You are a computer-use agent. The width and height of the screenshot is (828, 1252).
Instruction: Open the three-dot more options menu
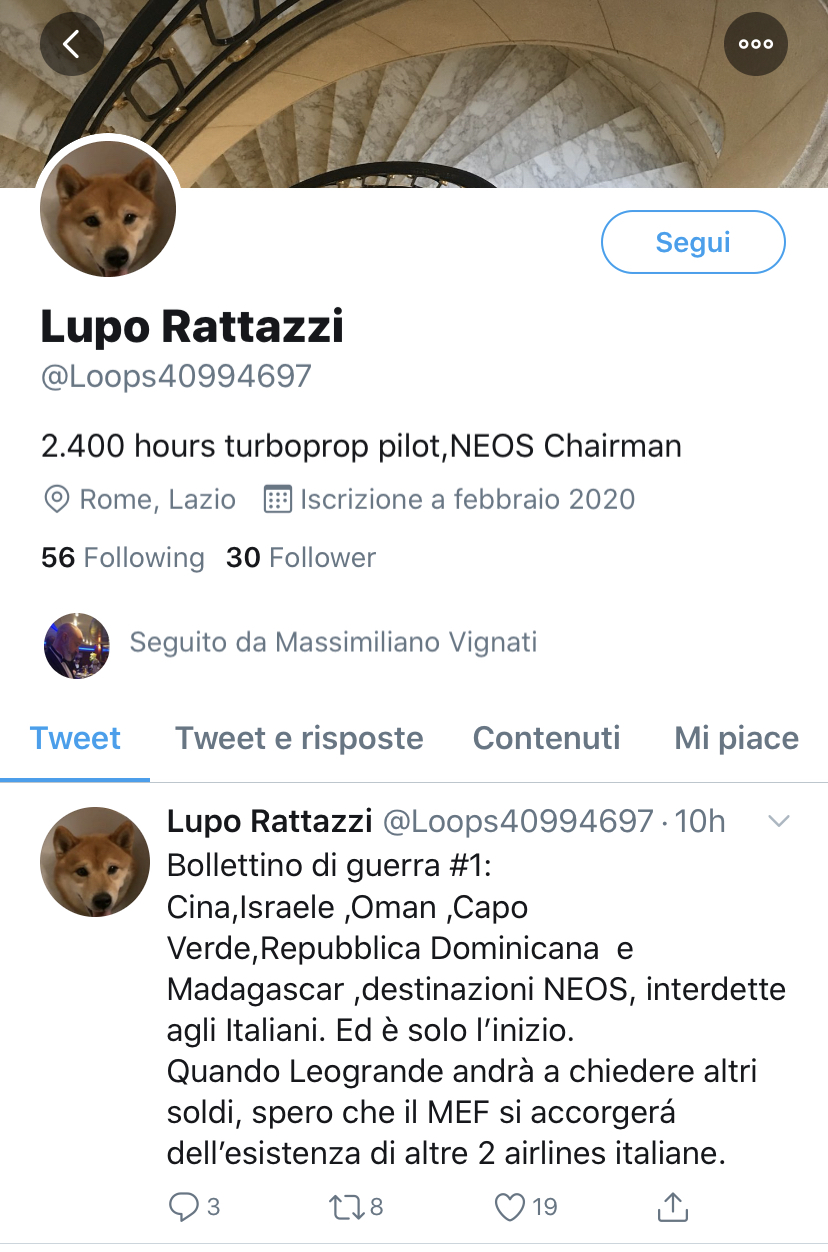point(755,44)
